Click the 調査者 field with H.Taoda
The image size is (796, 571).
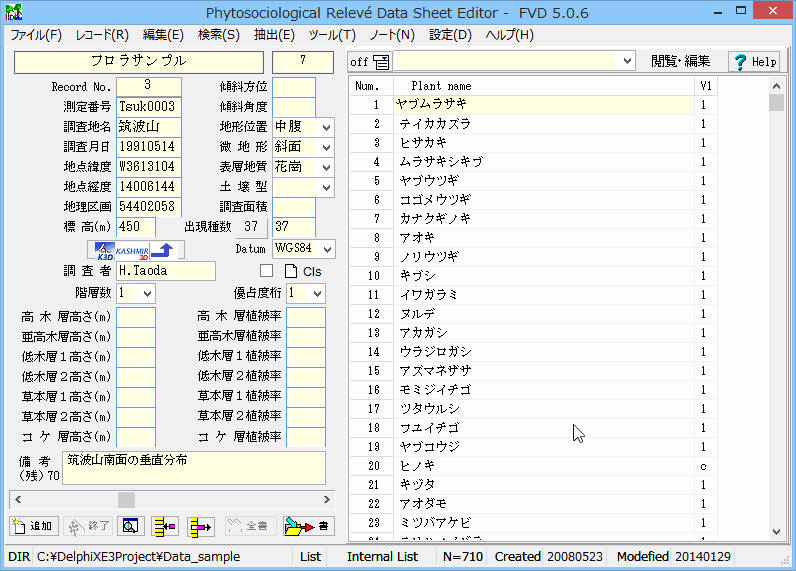coord(166,271)
